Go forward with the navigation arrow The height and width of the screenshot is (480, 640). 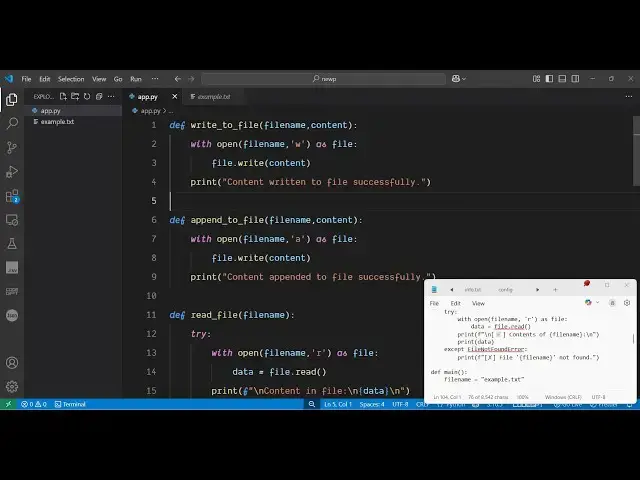coord(191,79)
